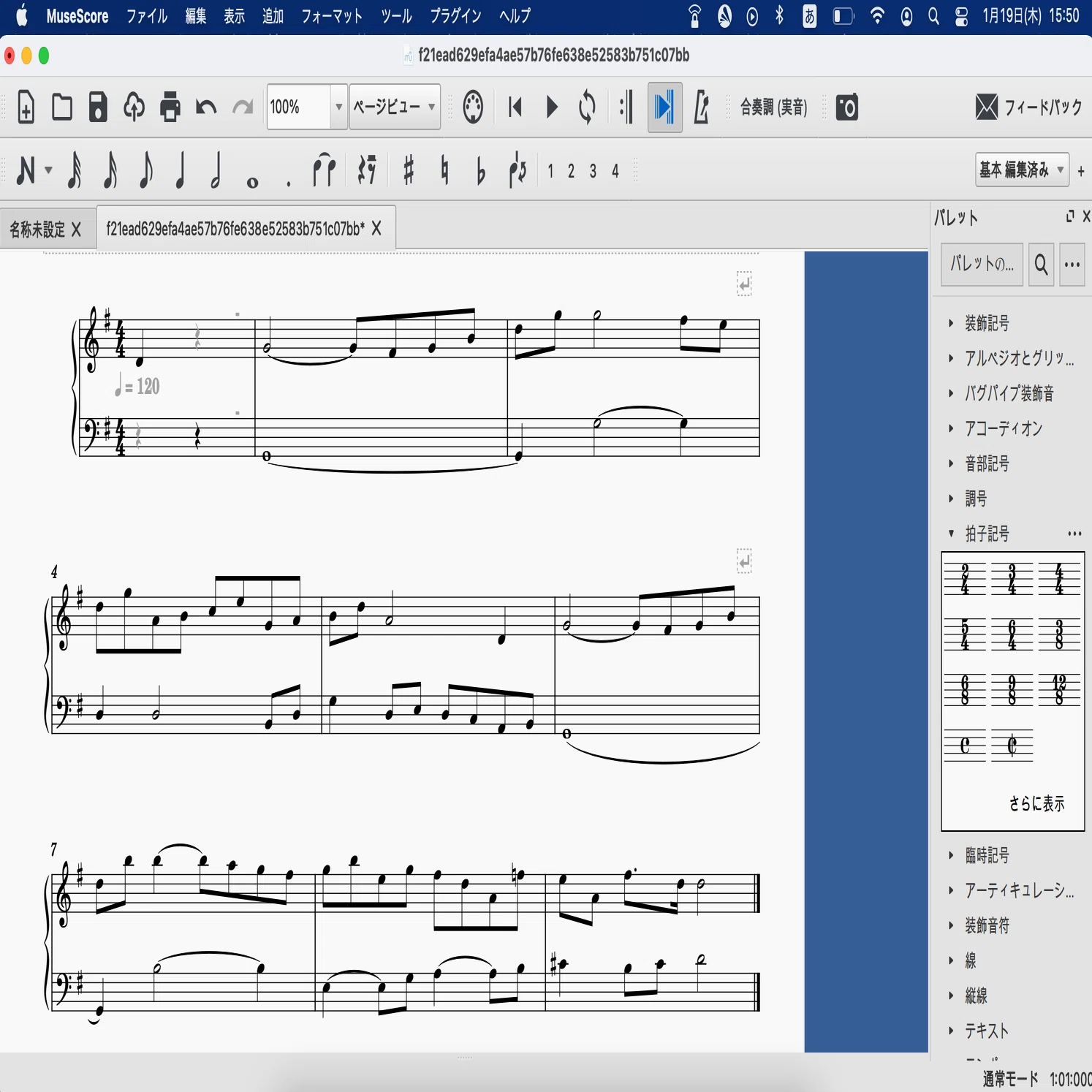Image resolution: width=1092 pixels, height=1092 pixels.
Task: Open Spotlight search in the macOS menu bar
Action: [933, 16]
